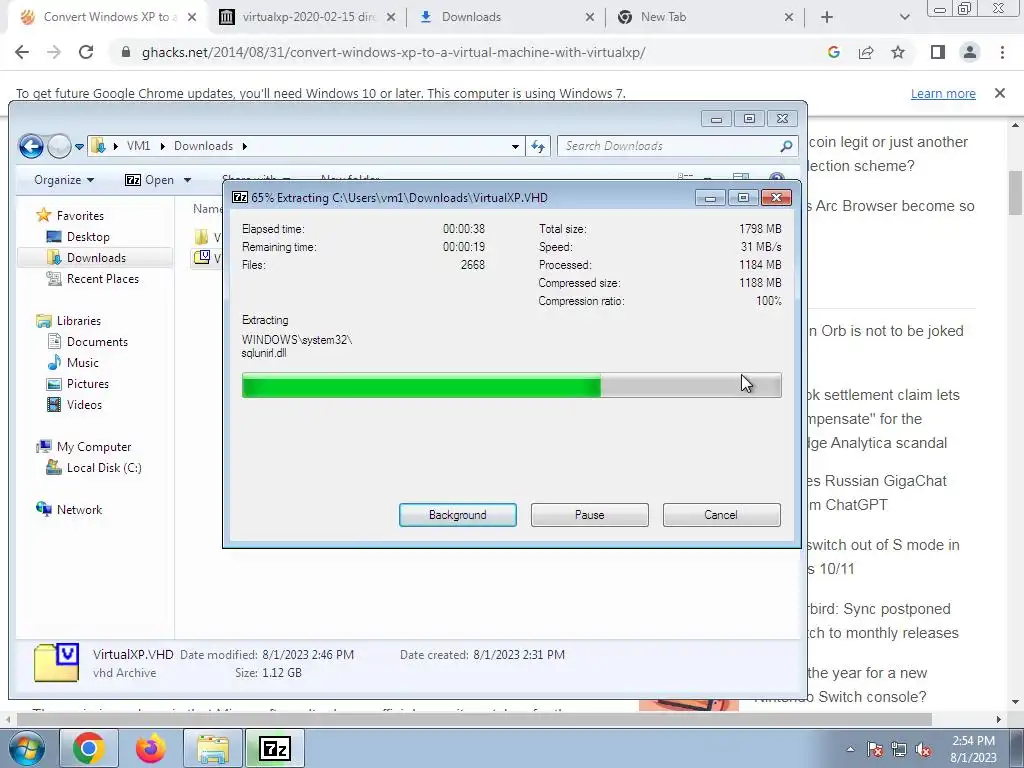The image size is (1024, 768).
Task: Click the 7-Zip taskbar icon
Action: (x=274, y=748)
